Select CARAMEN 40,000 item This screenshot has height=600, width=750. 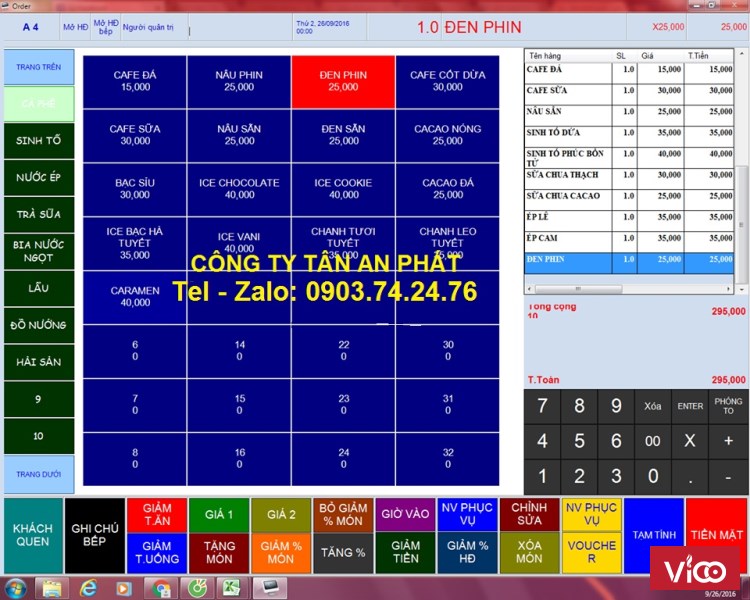[x=135, y=297]
